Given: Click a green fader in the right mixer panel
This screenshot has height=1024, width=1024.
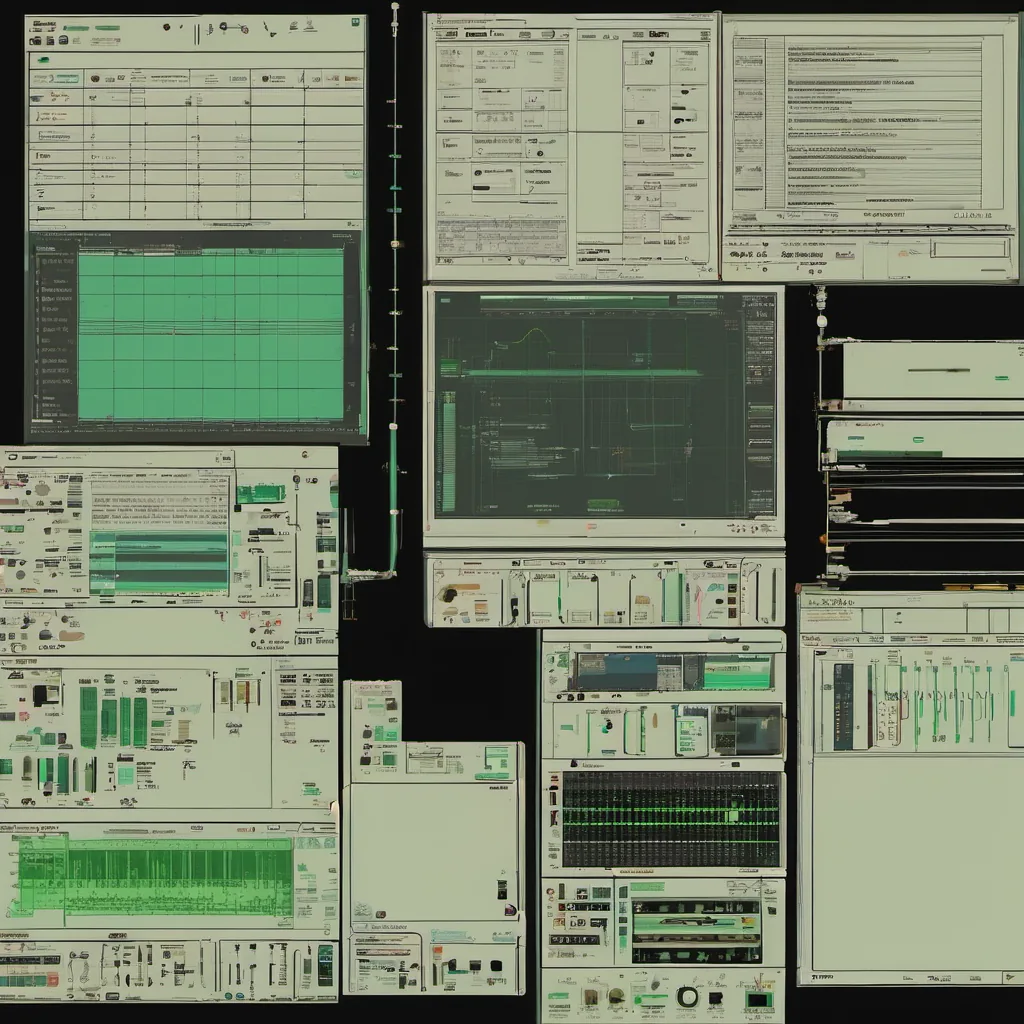Looking at the screenshot, I should pos(934,700).
